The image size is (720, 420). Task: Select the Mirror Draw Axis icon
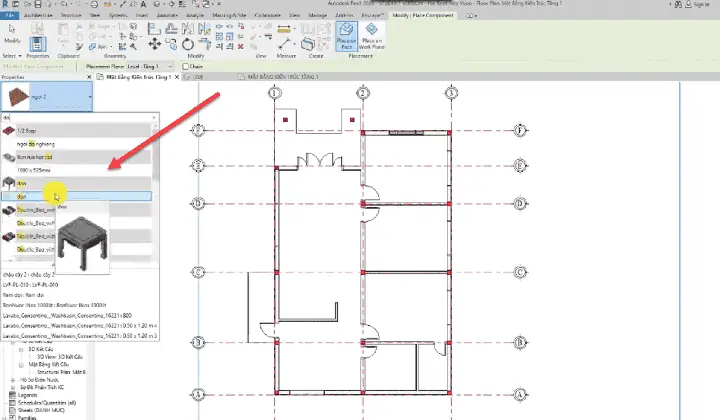coord(204,28)
